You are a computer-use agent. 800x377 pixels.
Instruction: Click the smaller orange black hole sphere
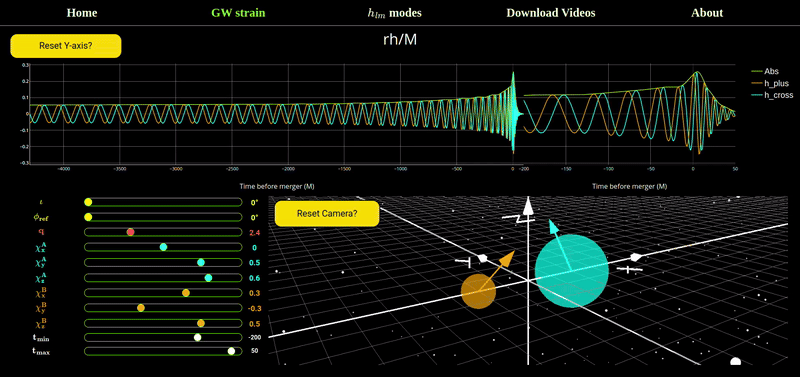click(x=479, y=291)
